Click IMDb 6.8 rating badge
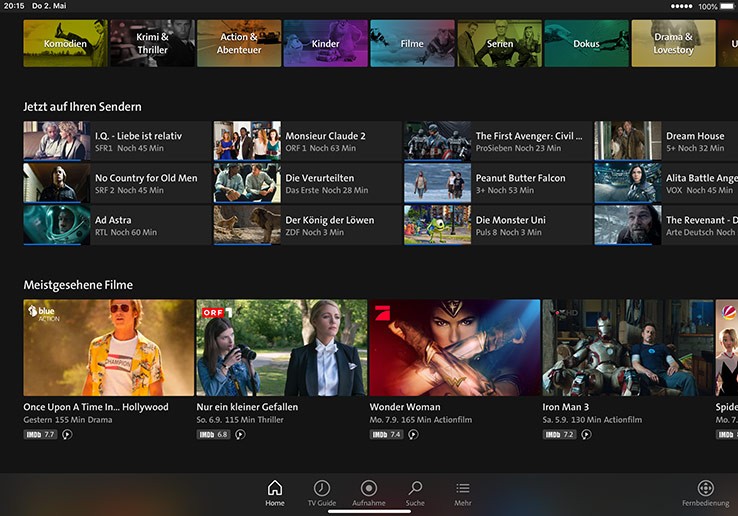This screenshot has height=516, width=738. 213,435
